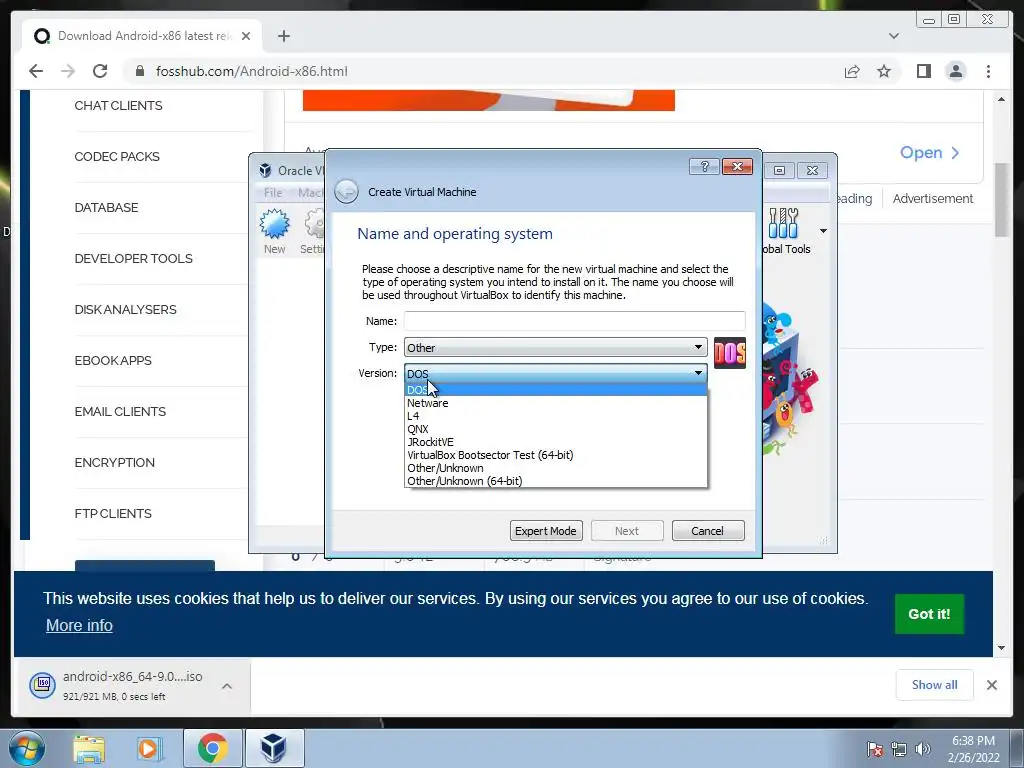Click the Next button
Viewport: 1024px width, 768px height.
click(x=627, y=531)
